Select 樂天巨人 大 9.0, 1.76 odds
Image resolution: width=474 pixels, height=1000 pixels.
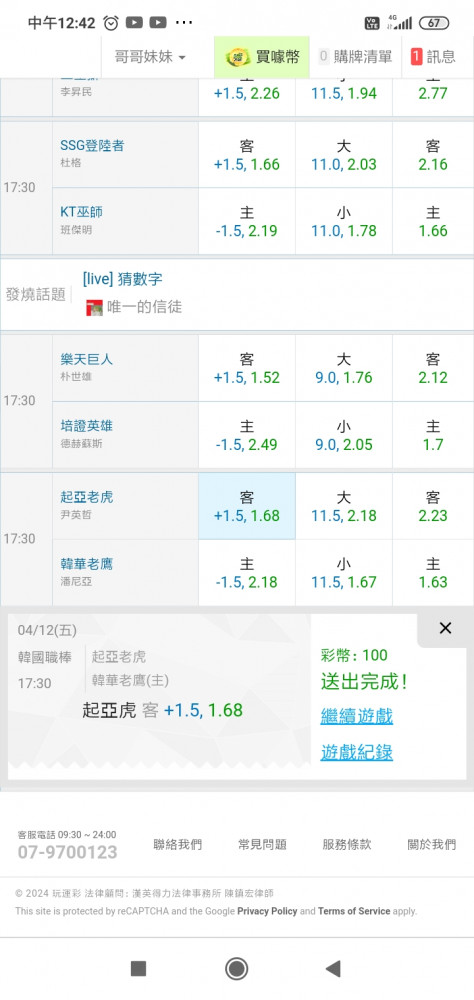tap(344, 368)
